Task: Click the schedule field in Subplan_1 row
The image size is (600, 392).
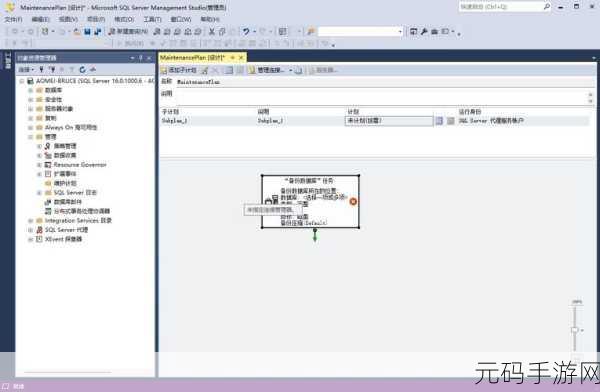Action: click(389, 121)
